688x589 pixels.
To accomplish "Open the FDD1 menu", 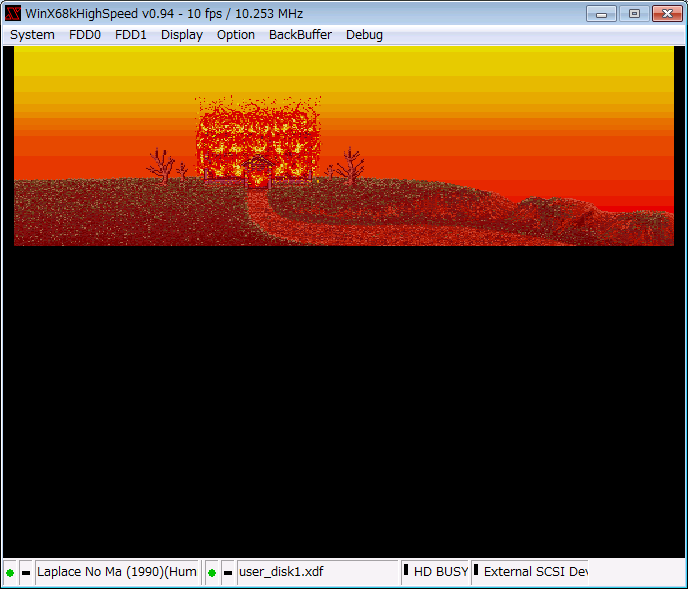I will 130,35.
